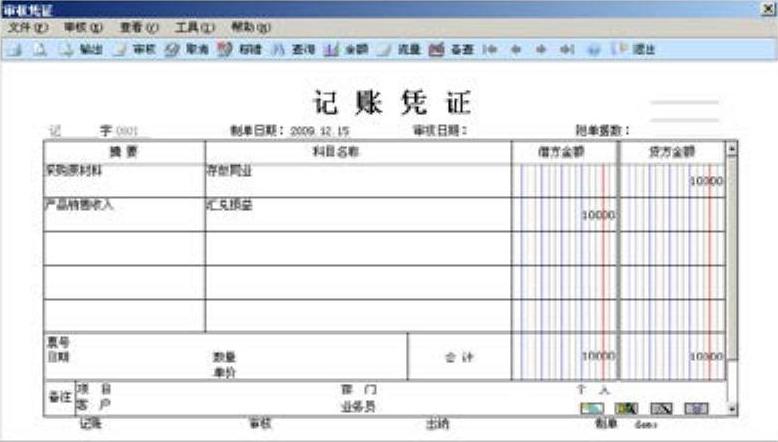The width and height of the screenshot is (778, 442).
Task: Click the 退出 exit toolbar button
Action: (x=634, y=49)
